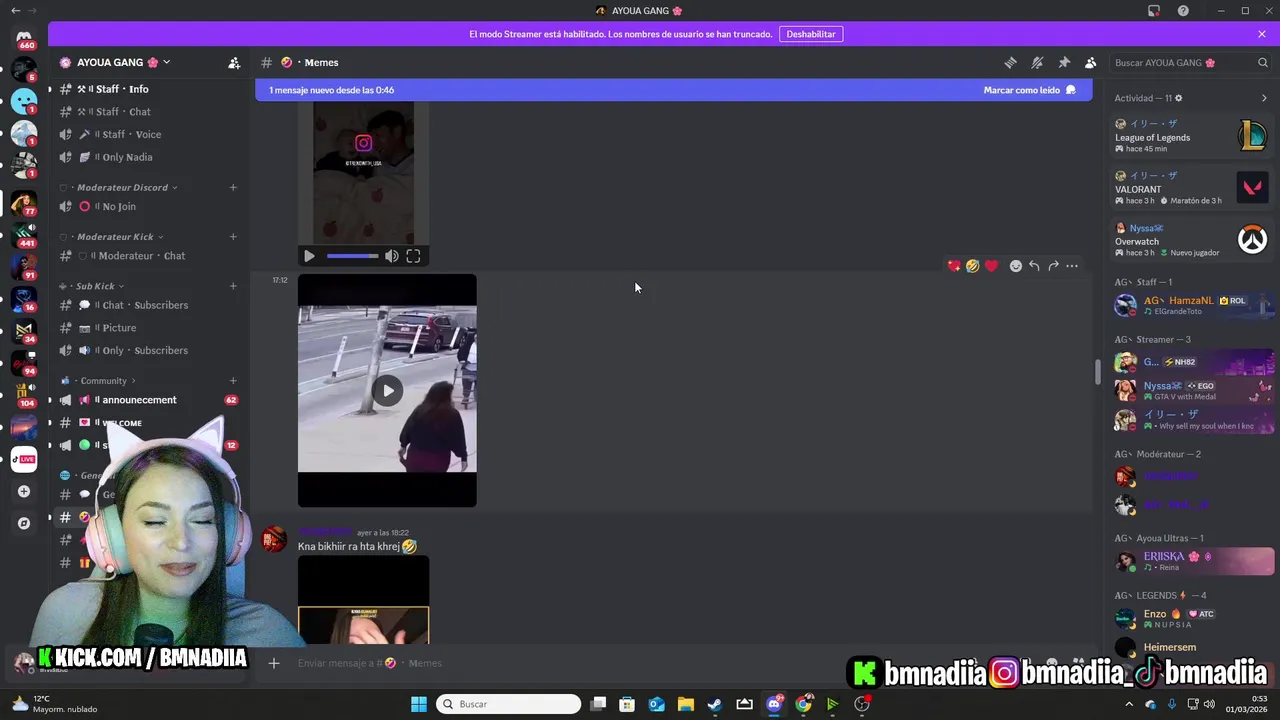Open Overwatch activity card
Image resolution: width=1280 pixels, height=720 pixels.
click(1191, 240)
